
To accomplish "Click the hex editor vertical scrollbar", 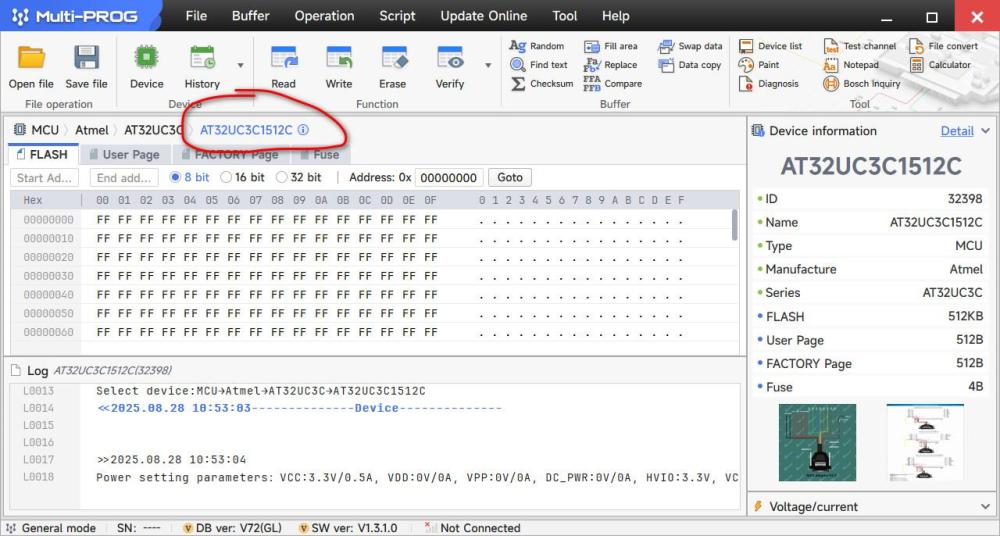I will tap(734, 225).
